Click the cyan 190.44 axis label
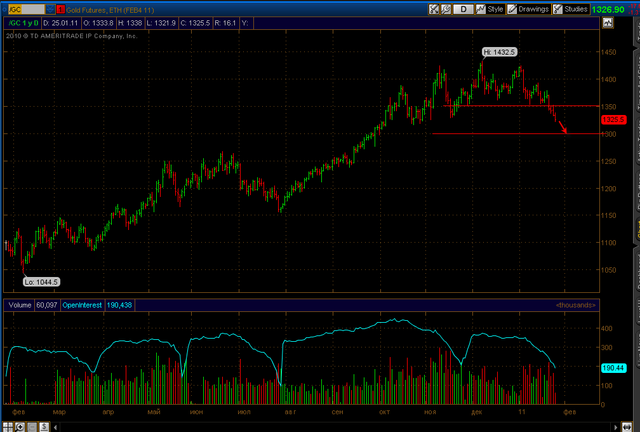This screenshot has width=640, height=432. [613, 368]
